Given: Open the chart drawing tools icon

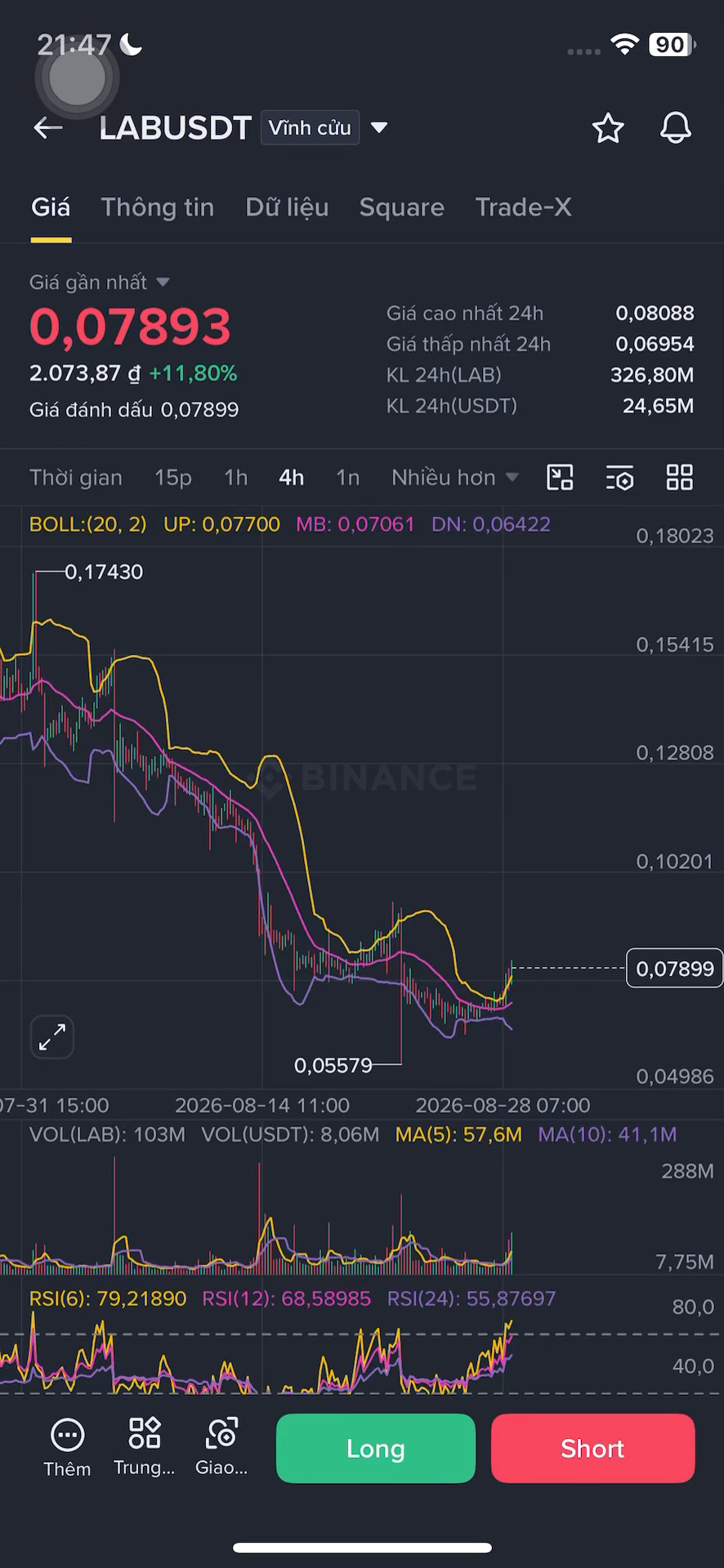Looking at the screenshot, I should [x=560, y=478].
